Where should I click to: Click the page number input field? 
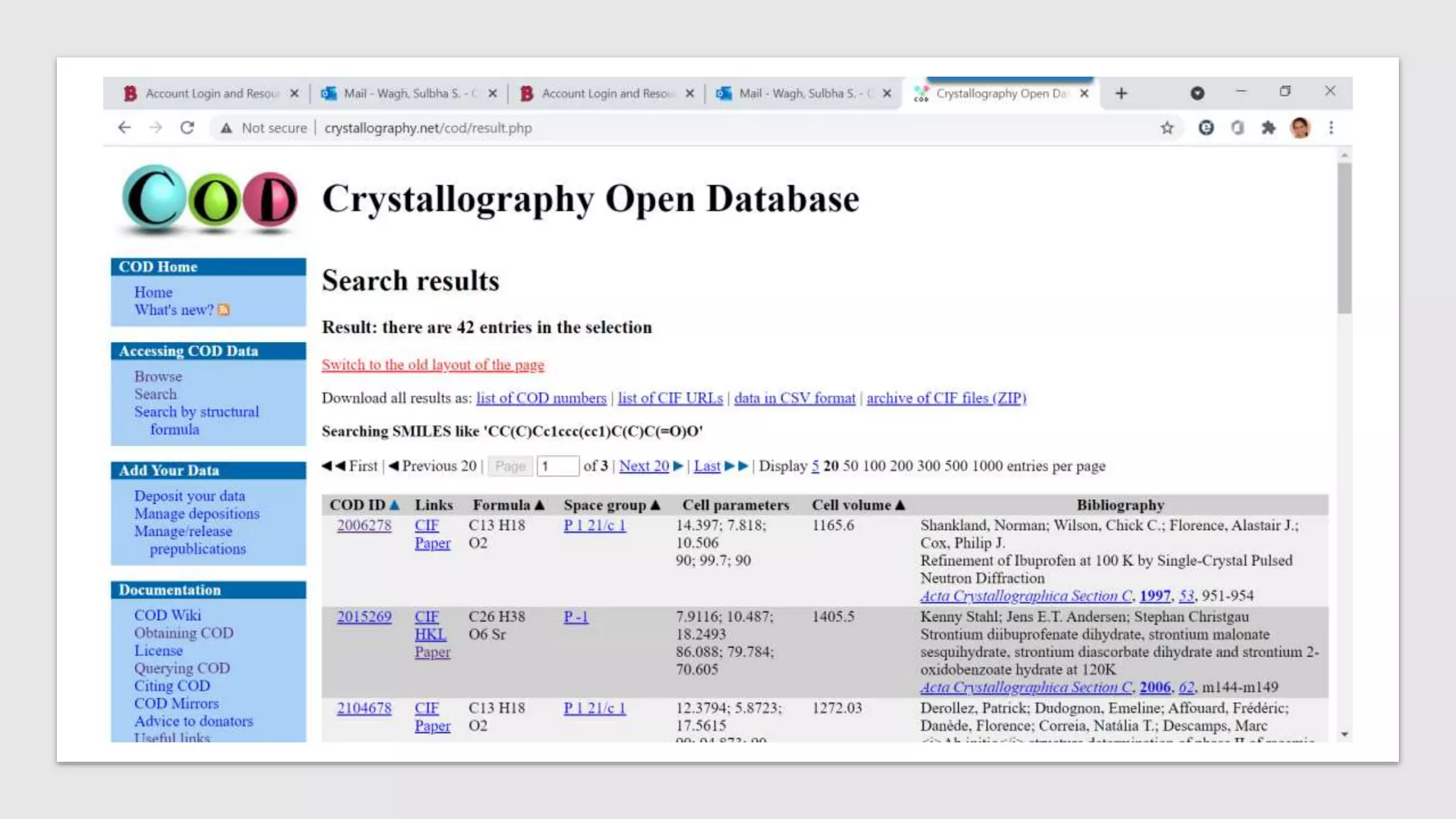[557, 466]
